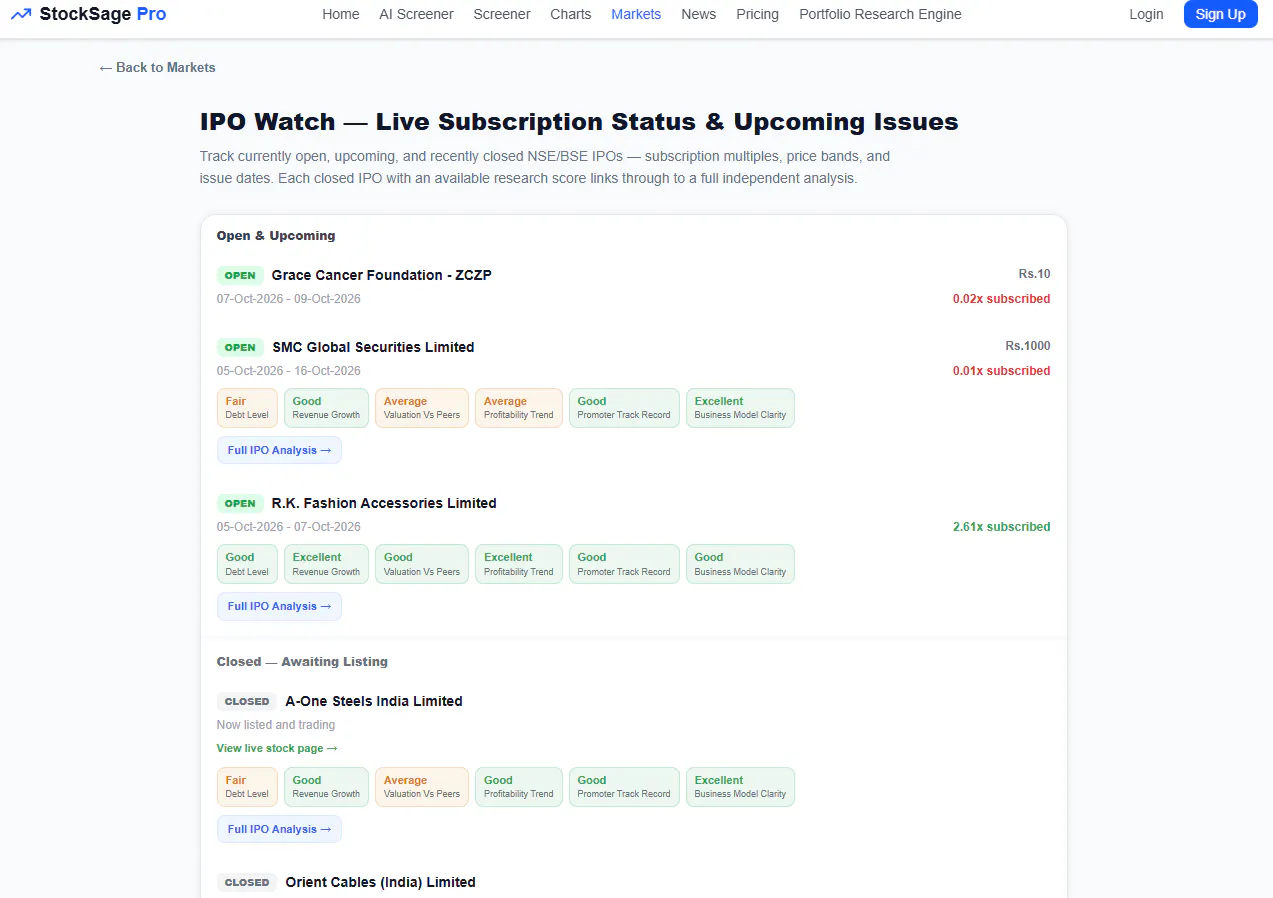Click R.K. Fashion's Excellent Profitability Trend chip
This screenshot has width=1273, height=898.
(x=518, y=564)
